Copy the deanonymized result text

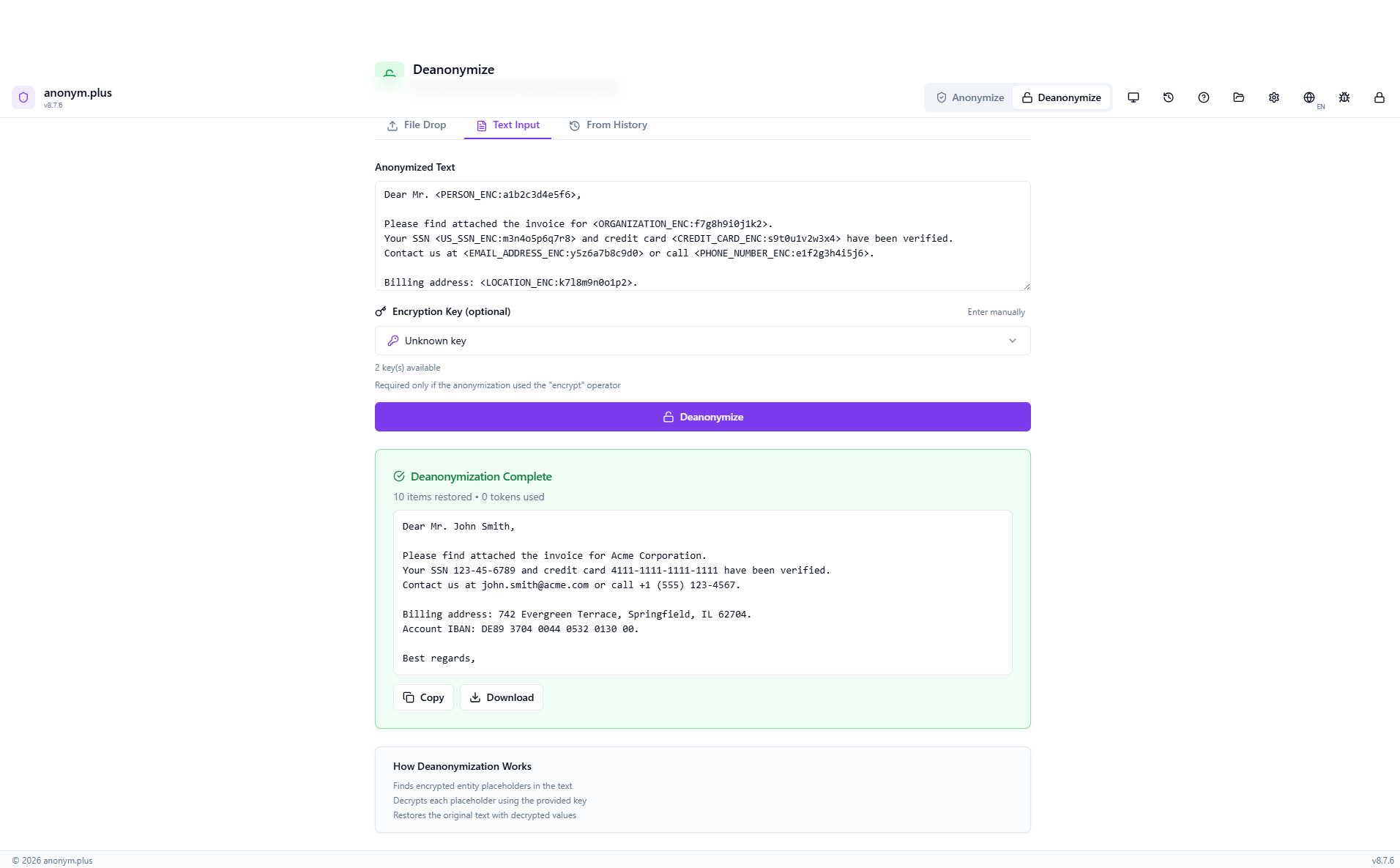[x=423, y=697]
